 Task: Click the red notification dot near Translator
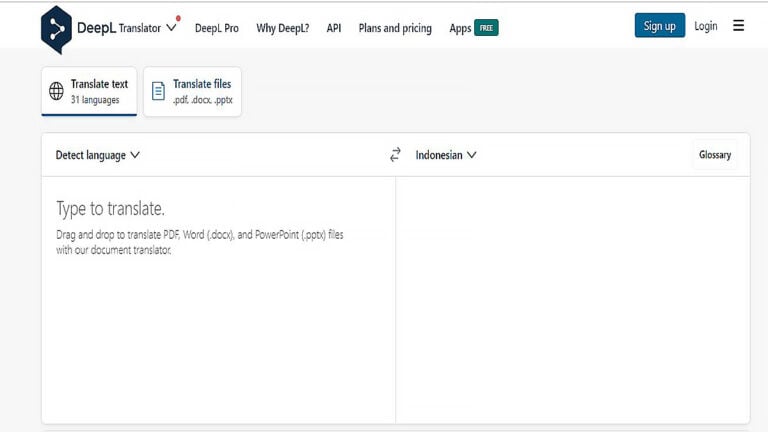[178, 18]
